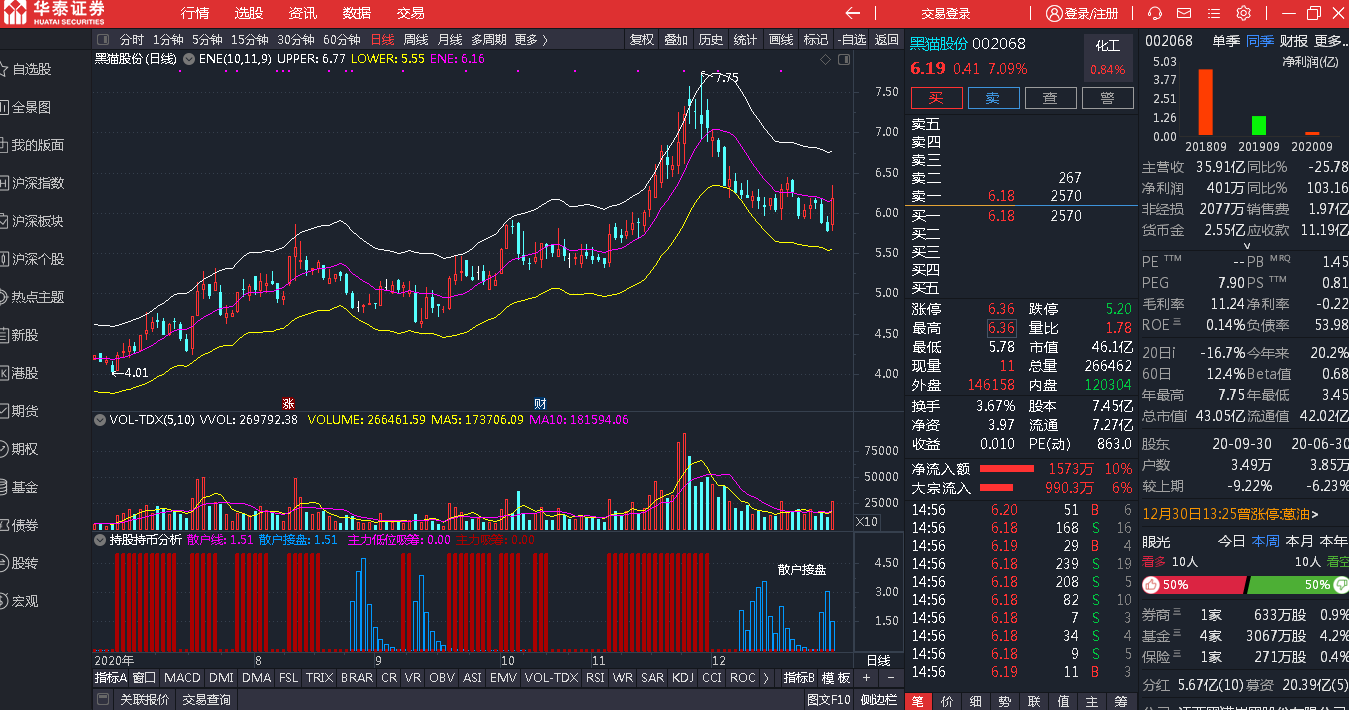This screenshot has width=1349, height=710.
Task: Expand the chevron below 货币金 row
Action: tap(1246, 245)
